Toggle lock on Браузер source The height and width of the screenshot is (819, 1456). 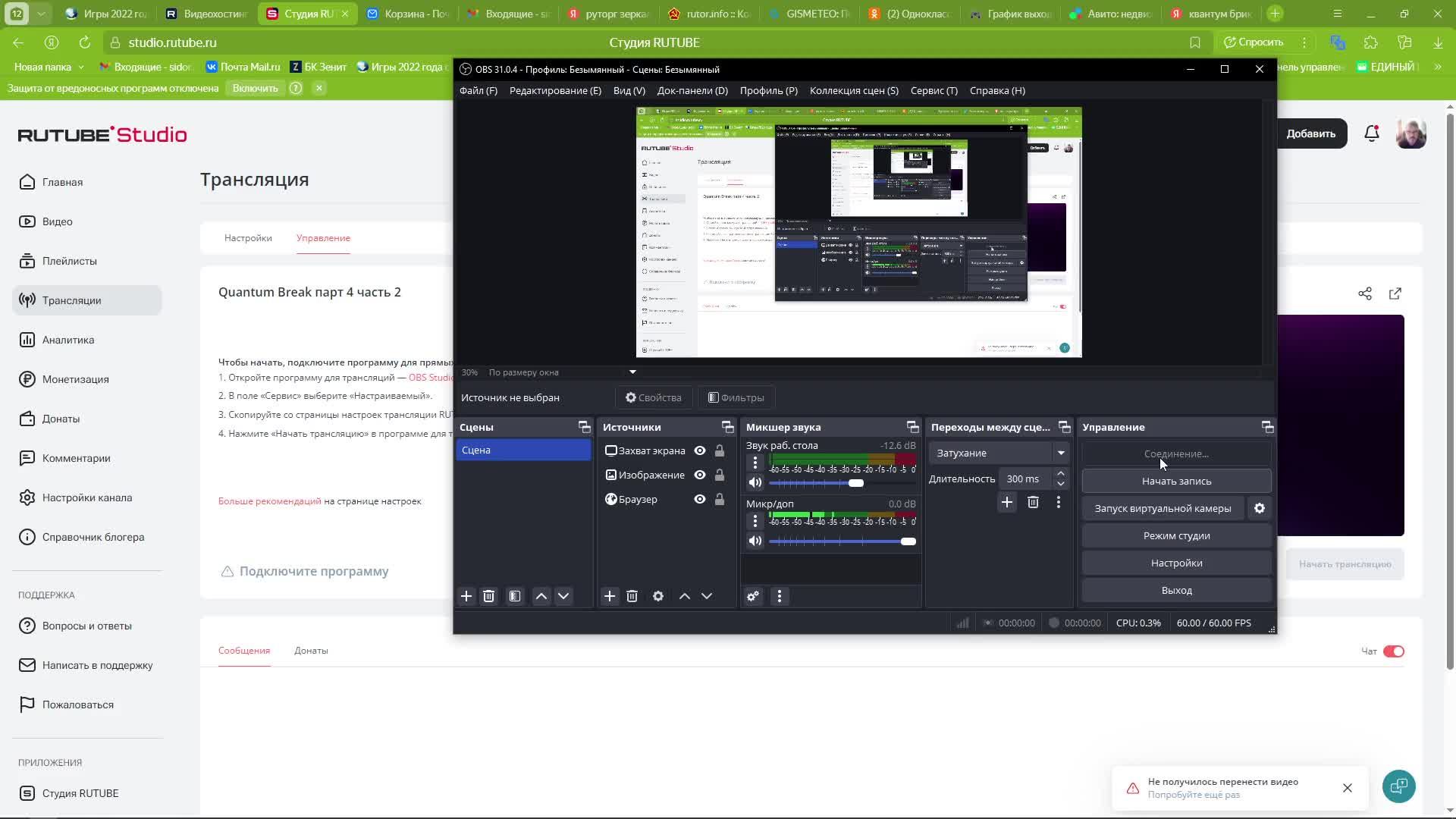pos(720,499)
